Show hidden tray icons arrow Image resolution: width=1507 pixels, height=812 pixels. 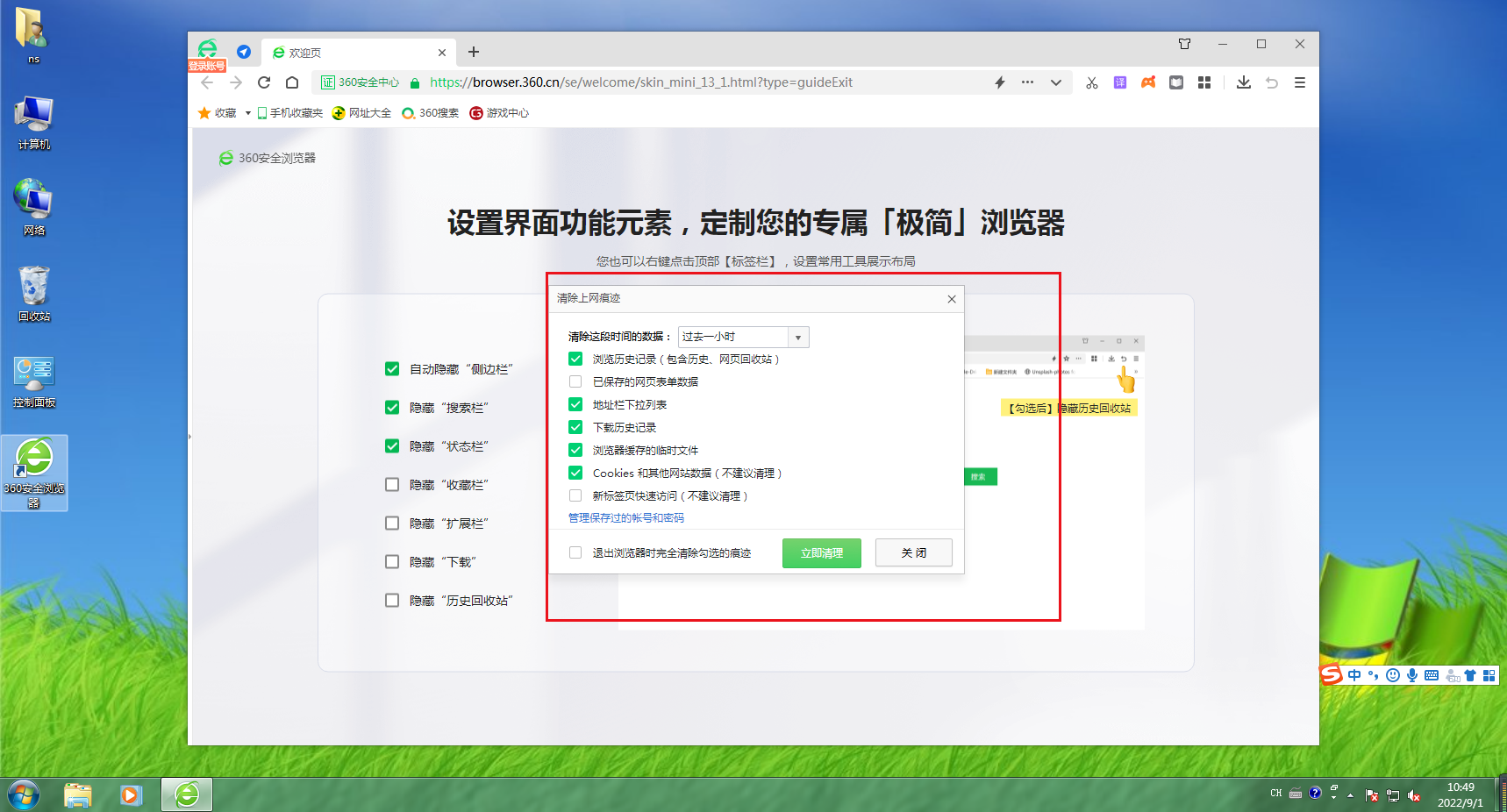(1350, 795)
